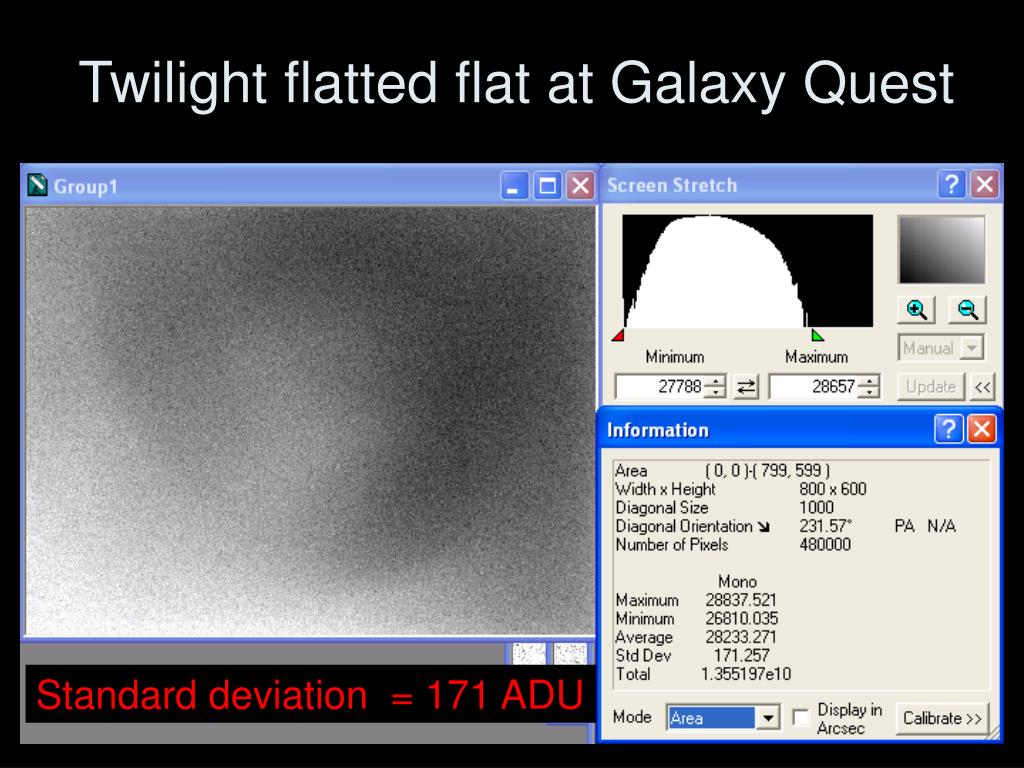Close the Group1 image window

coord(580,186)
